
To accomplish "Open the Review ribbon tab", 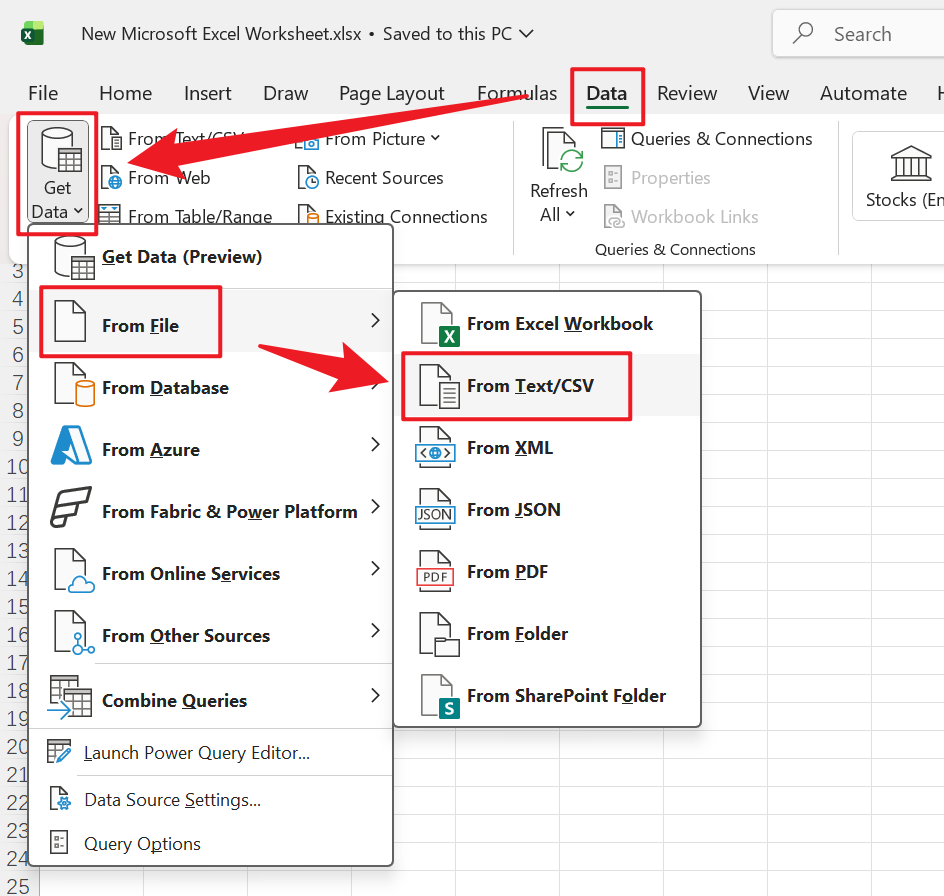I will coord(686,93).
